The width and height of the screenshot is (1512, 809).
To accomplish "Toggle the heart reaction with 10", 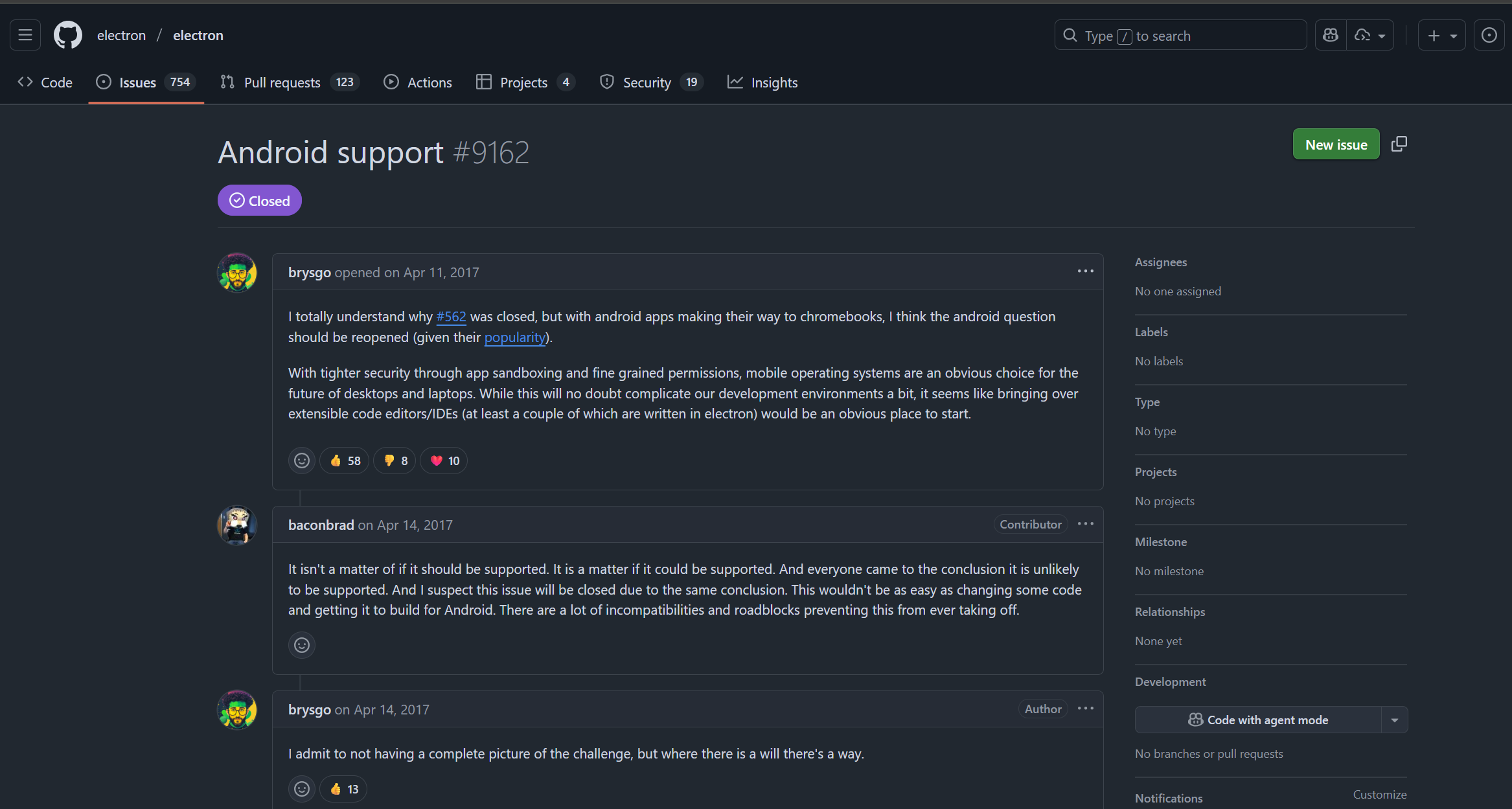I will (x=444, y=461).
